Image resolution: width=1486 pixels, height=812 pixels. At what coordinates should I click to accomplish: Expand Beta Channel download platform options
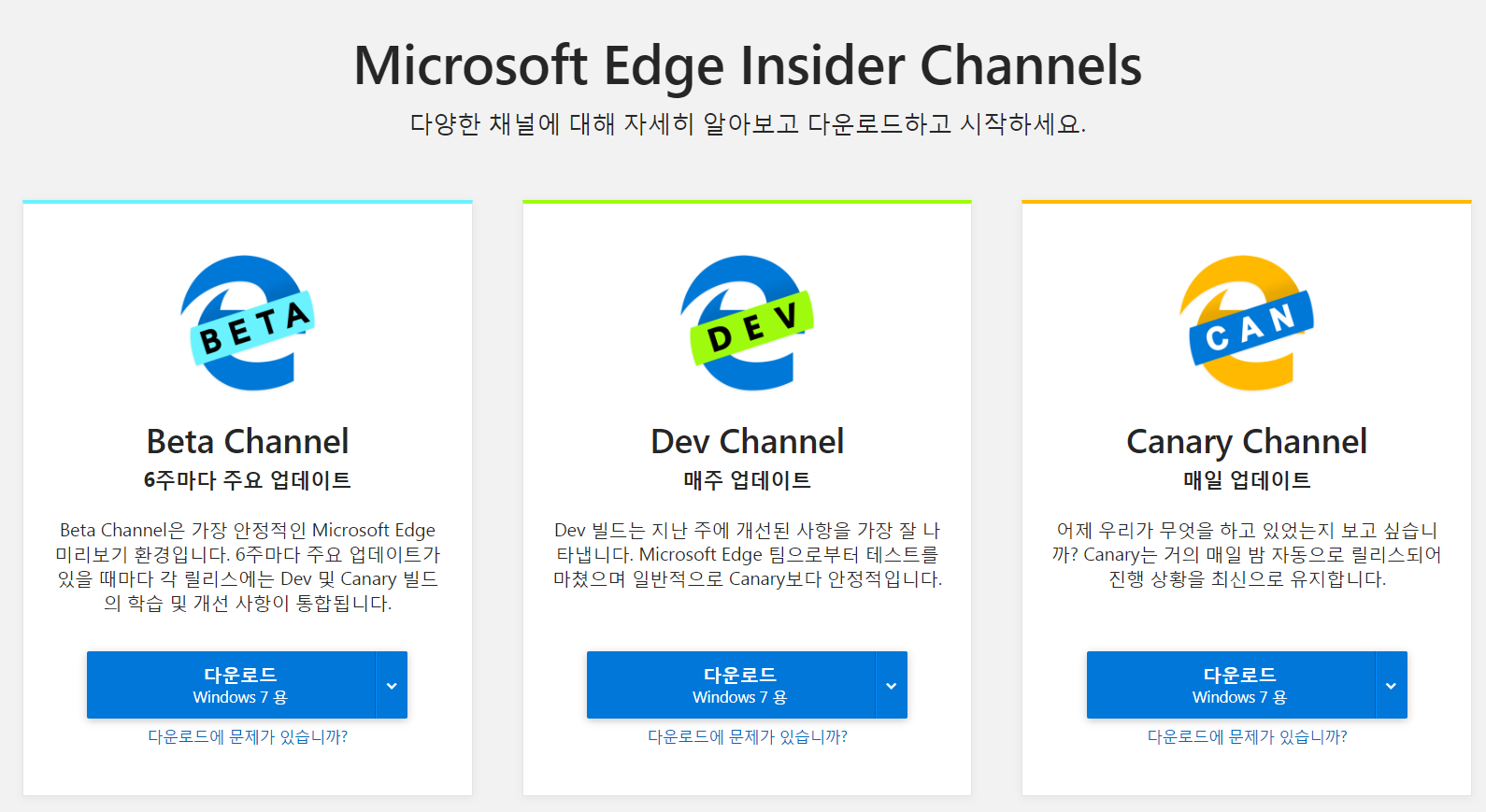click(x=393, y=685)
